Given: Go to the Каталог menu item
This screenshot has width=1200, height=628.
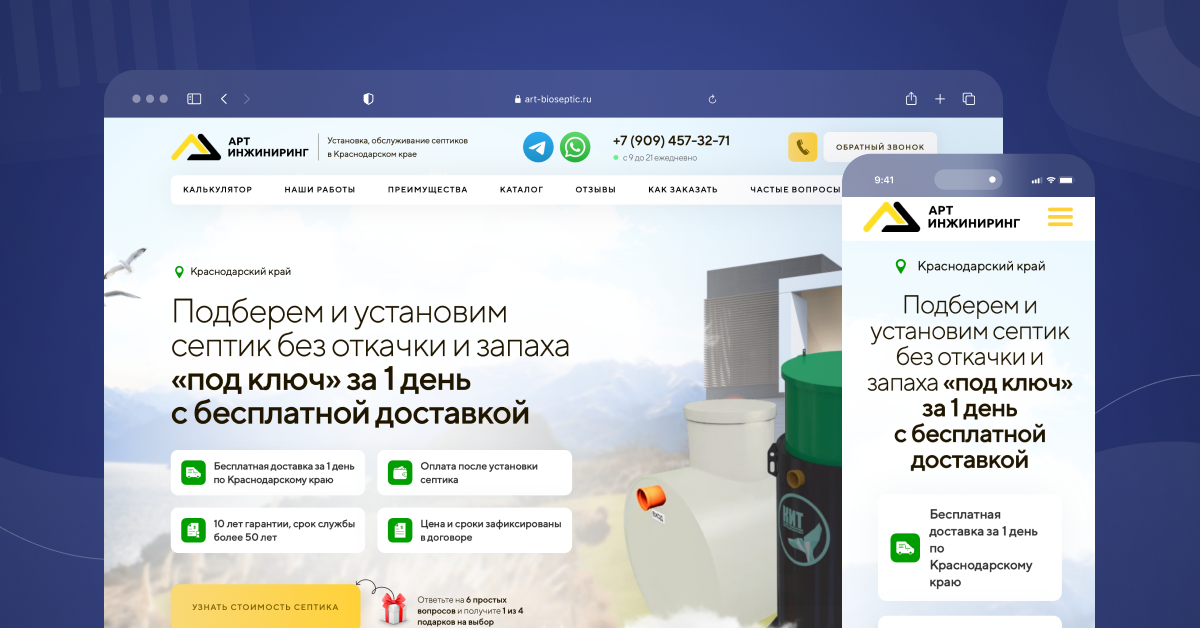Looking at the screenshot, I should tap(521, 189).
